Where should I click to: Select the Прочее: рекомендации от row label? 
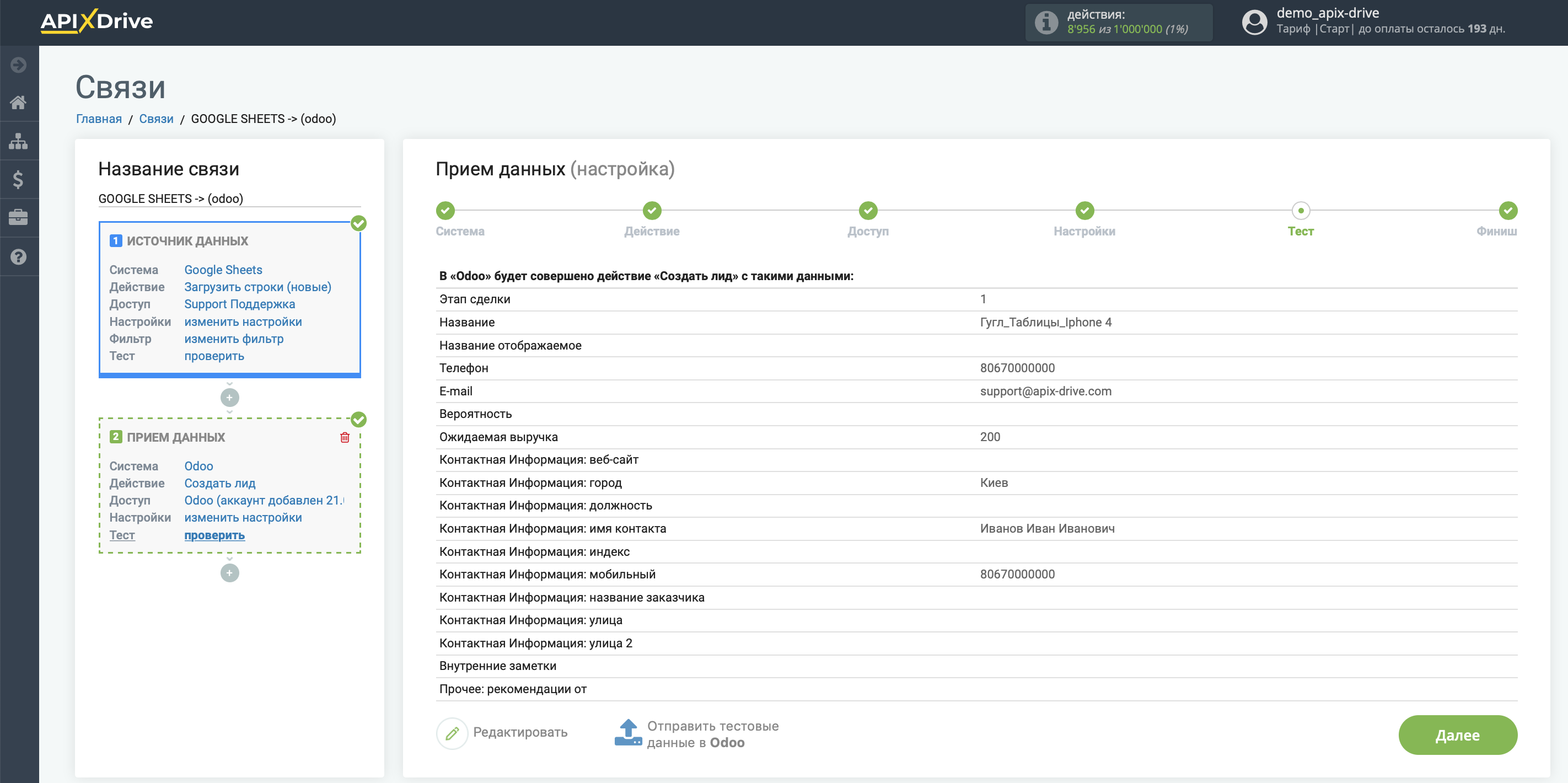click(x=513, y=689)
